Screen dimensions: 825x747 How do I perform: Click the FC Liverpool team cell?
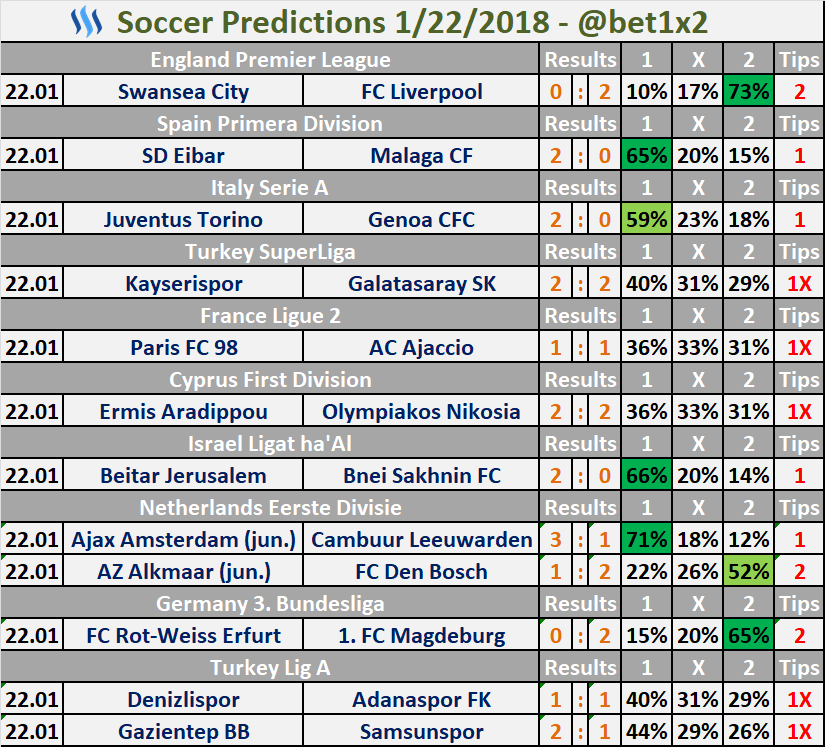pyautogui.click(x=421, y=92)
